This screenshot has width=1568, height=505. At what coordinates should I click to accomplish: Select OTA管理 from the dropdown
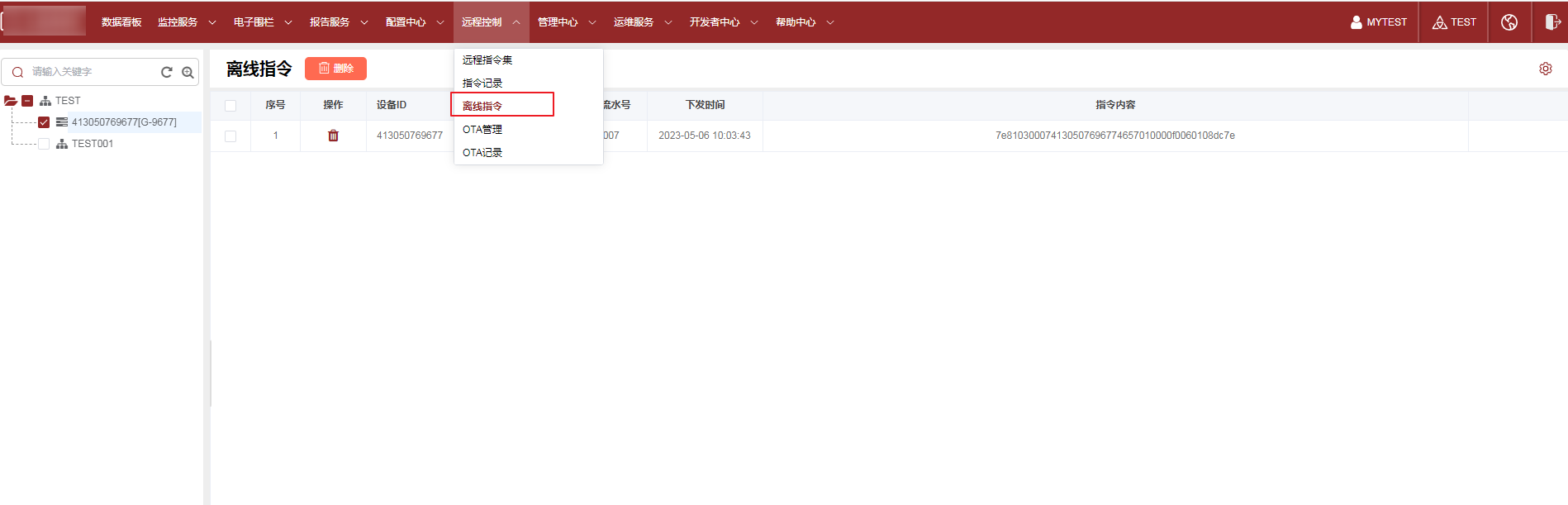coord(482,130)
